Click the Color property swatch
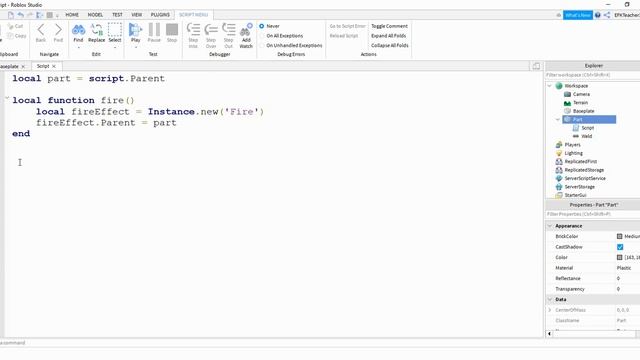Image resolution: width=640 pixels, height=360 pixels. (619, 258)
